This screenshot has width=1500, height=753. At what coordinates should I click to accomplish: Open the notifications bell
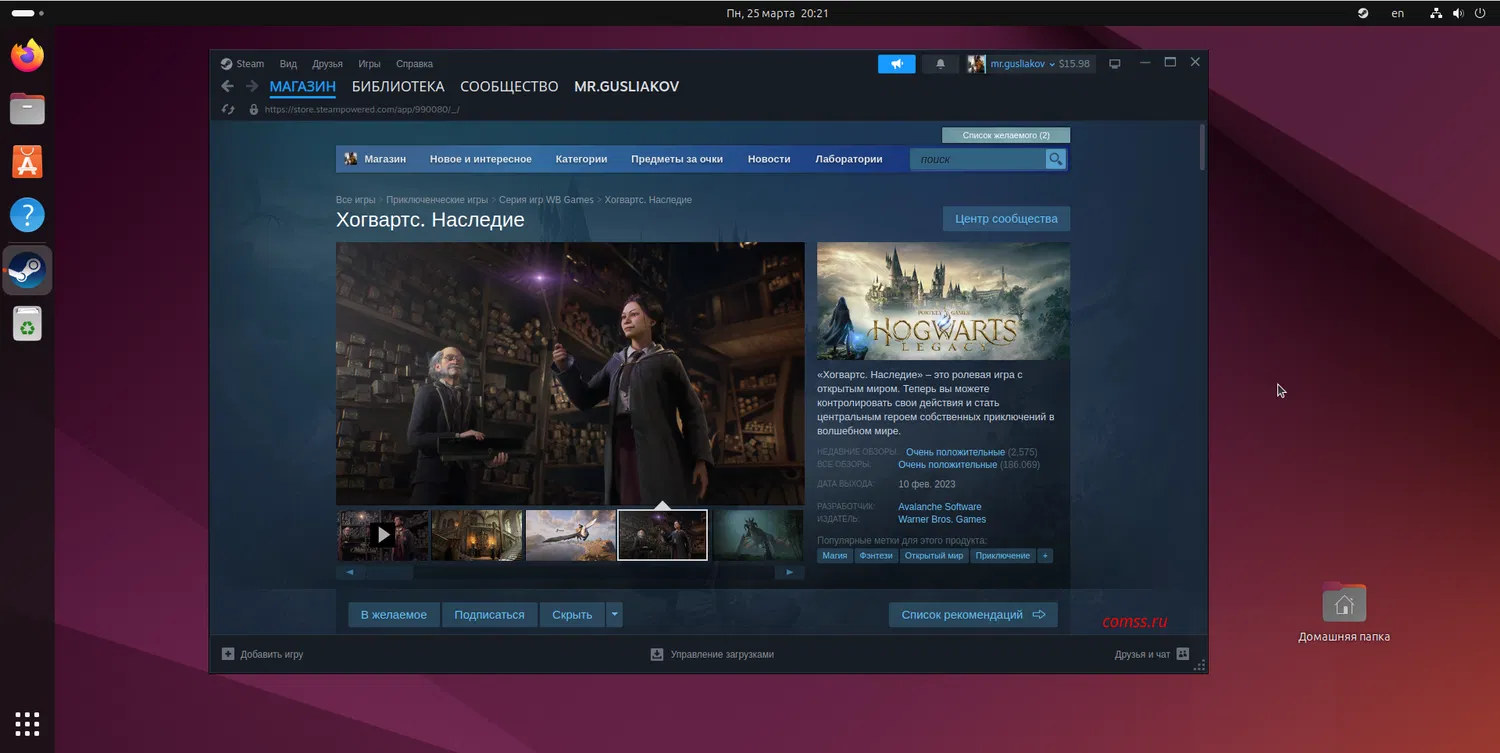pyautogui.click(x=940, y=64)
